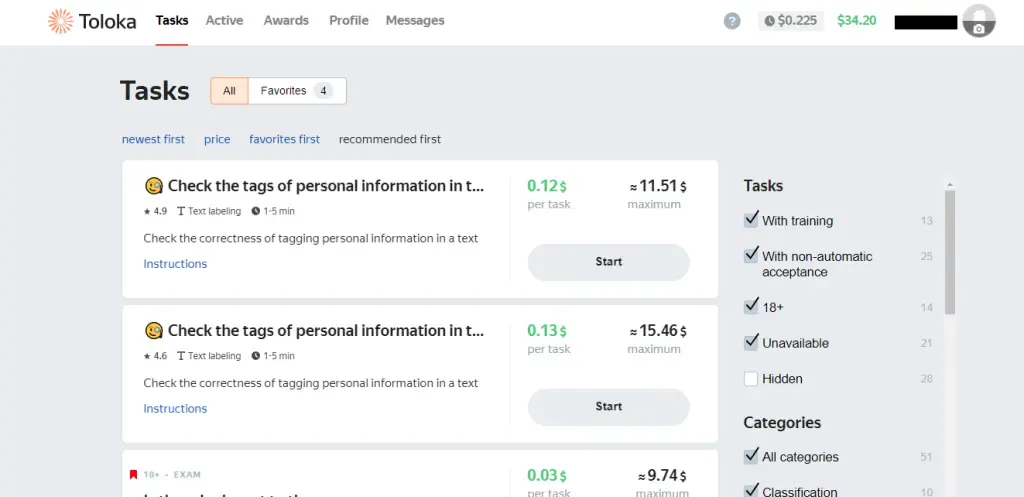Screen dimensions: 1024x497
Task: Open Instructions link for second task
Action: [175, 409]
